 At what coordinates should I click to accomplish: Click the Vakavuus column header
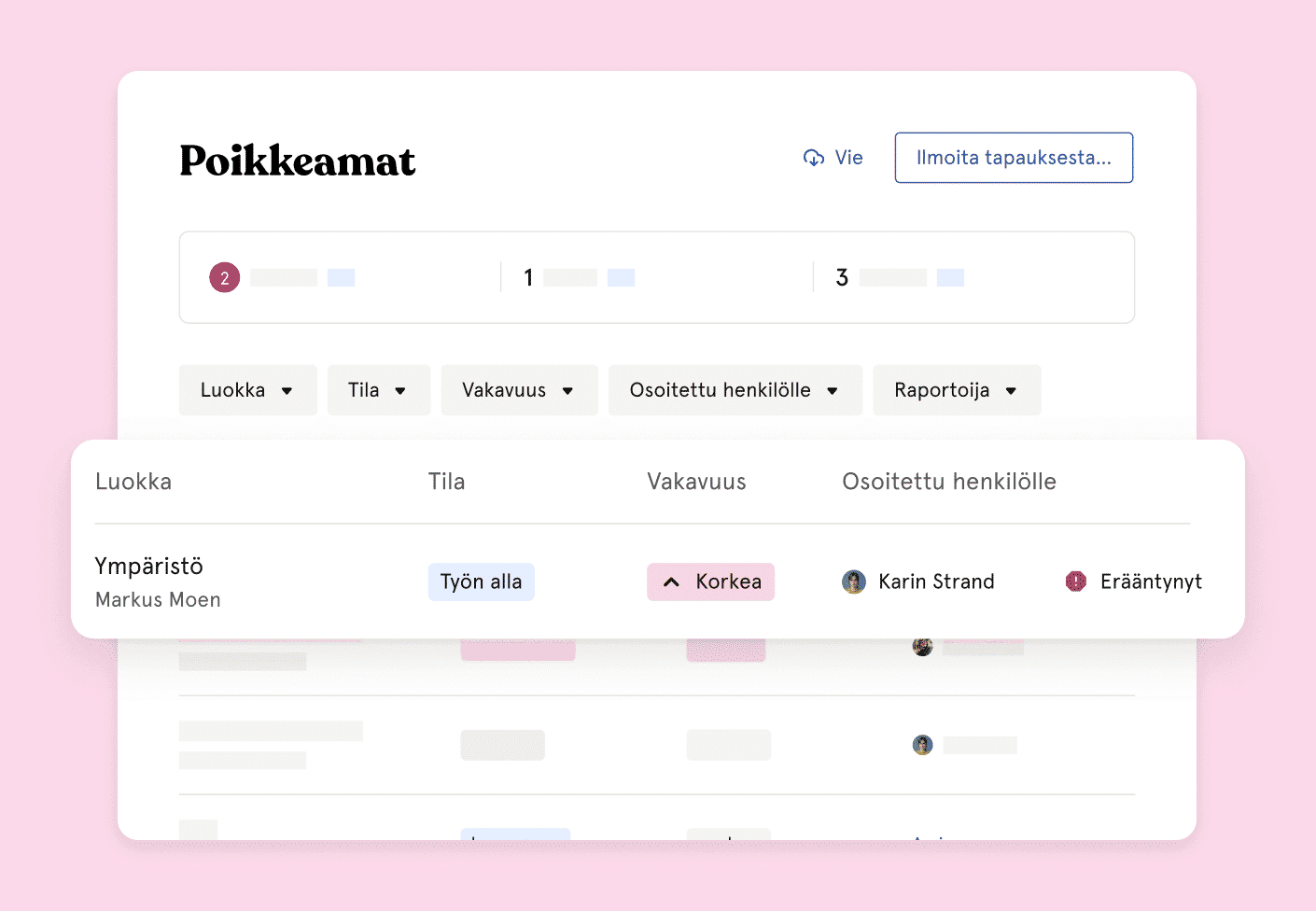pyautogui.click(x=696, y=482)
